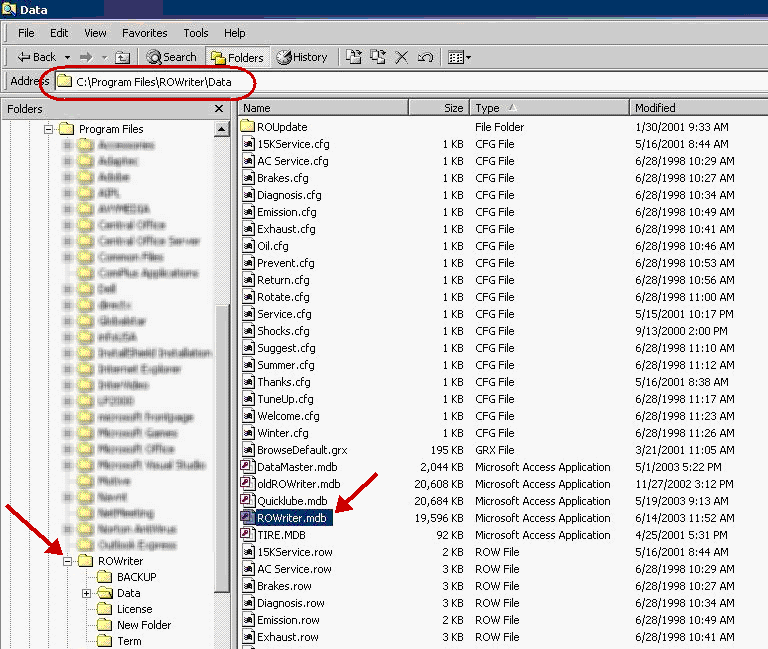Click the Back navigation arrow button
768x649 pixels.
[x=36, y=57]
